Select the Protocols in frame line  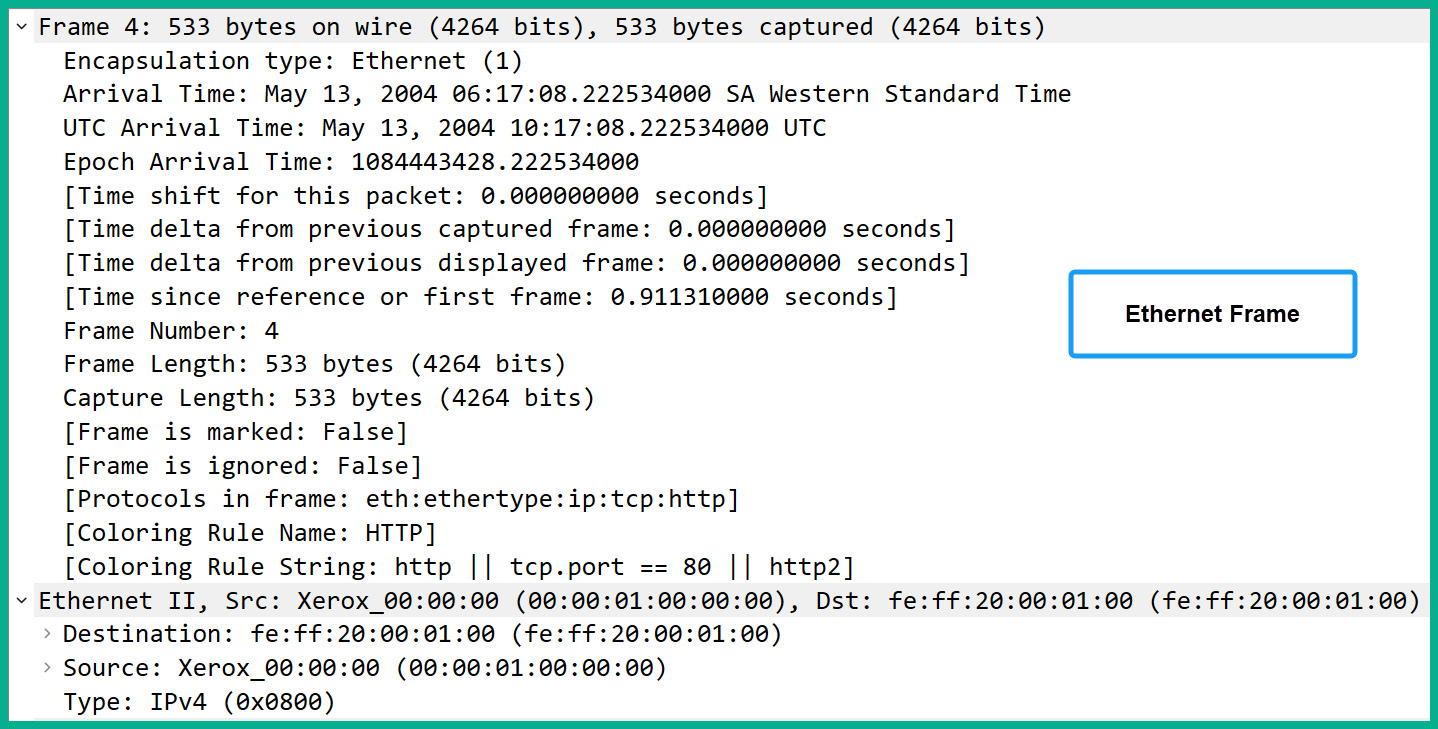400,499
